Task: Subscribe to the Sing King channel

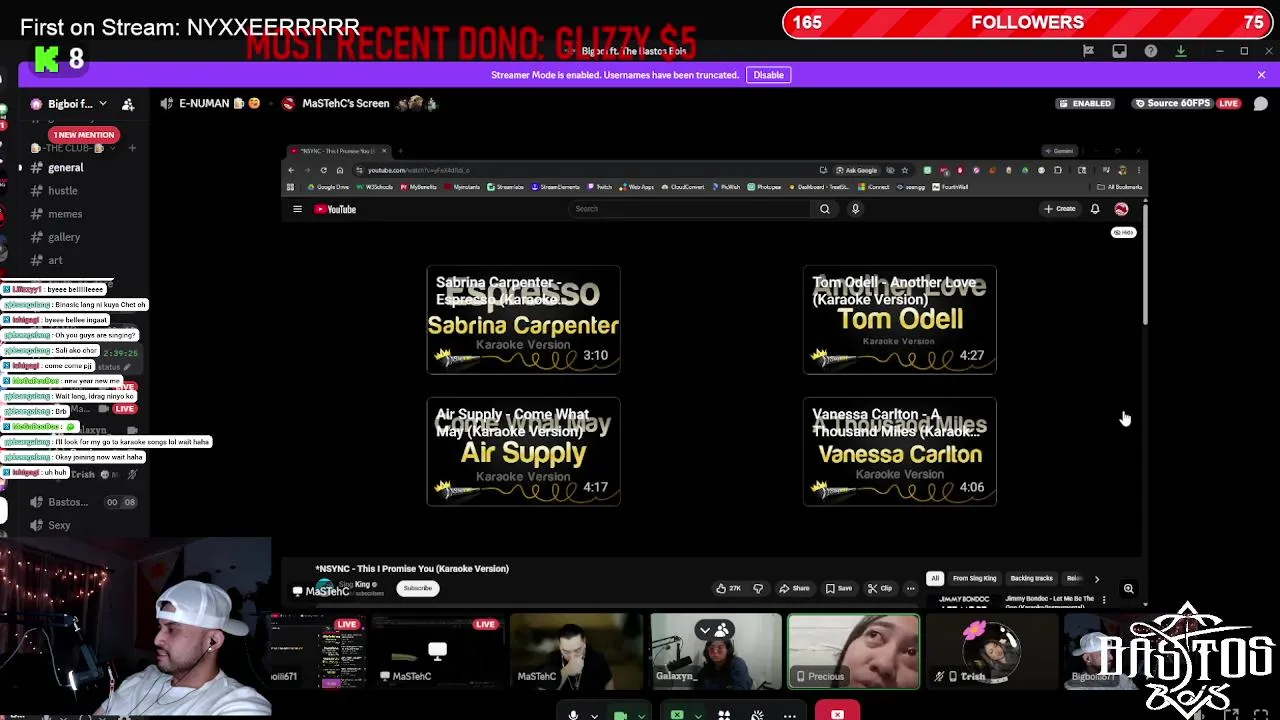Action: [x=418, y=588]
